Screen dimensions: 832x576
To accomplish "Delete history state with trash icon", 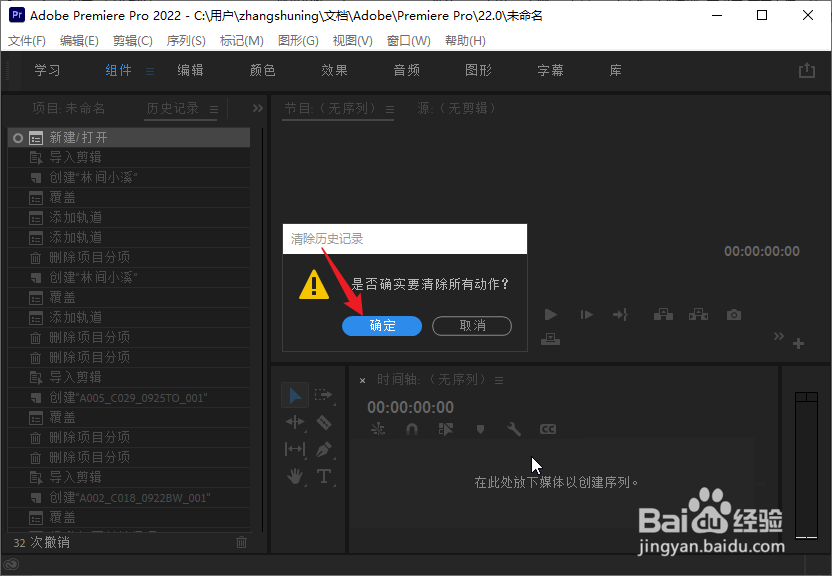I will (241, 542).
